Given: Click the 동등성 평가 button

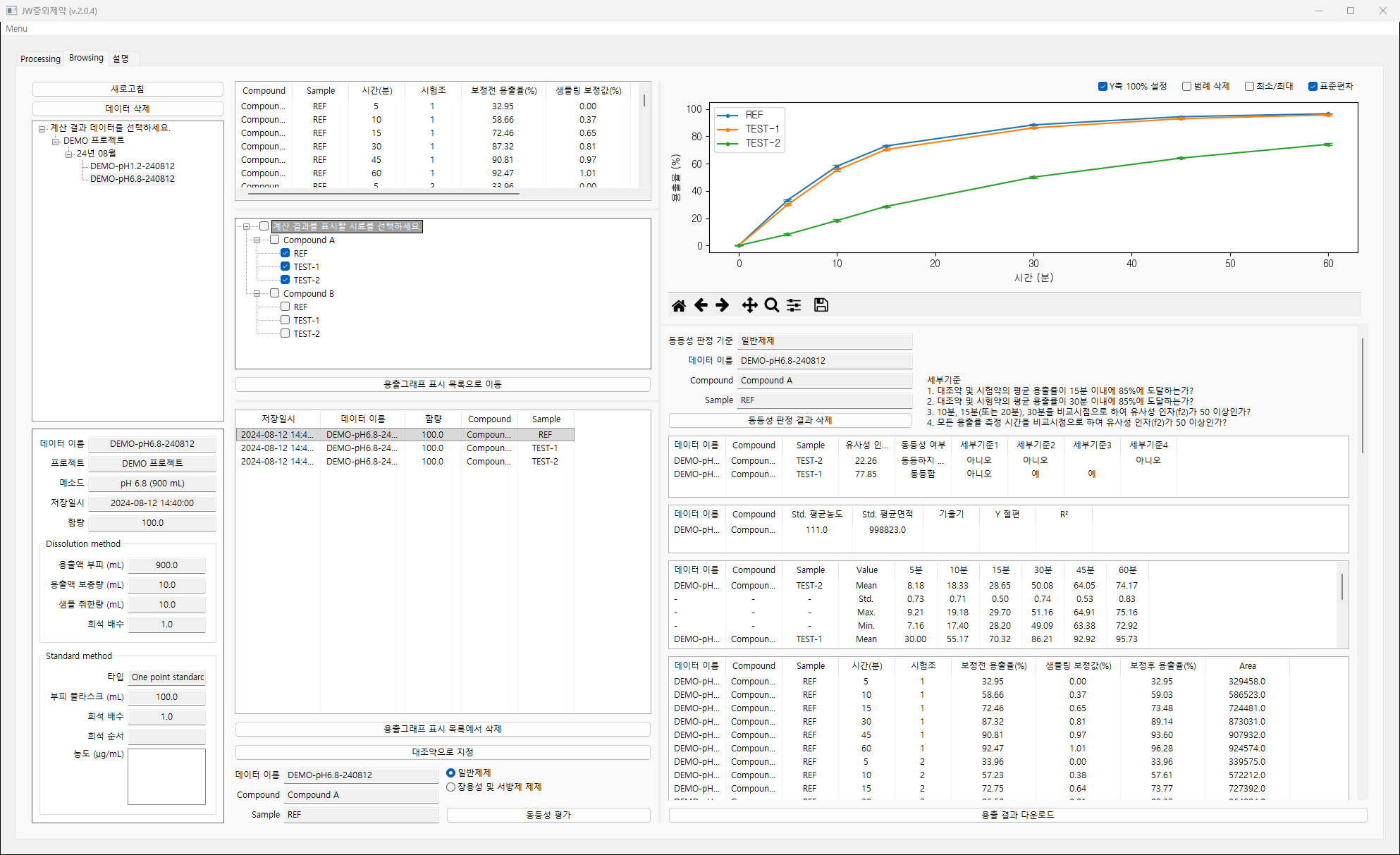Looking at the screenshot, I should click(548, 815).
